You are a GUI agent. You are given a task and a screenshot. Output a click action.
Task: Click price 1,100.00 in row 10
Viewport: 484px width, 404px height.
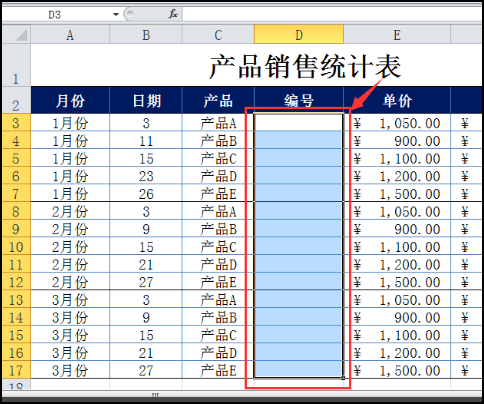(397, 247)
